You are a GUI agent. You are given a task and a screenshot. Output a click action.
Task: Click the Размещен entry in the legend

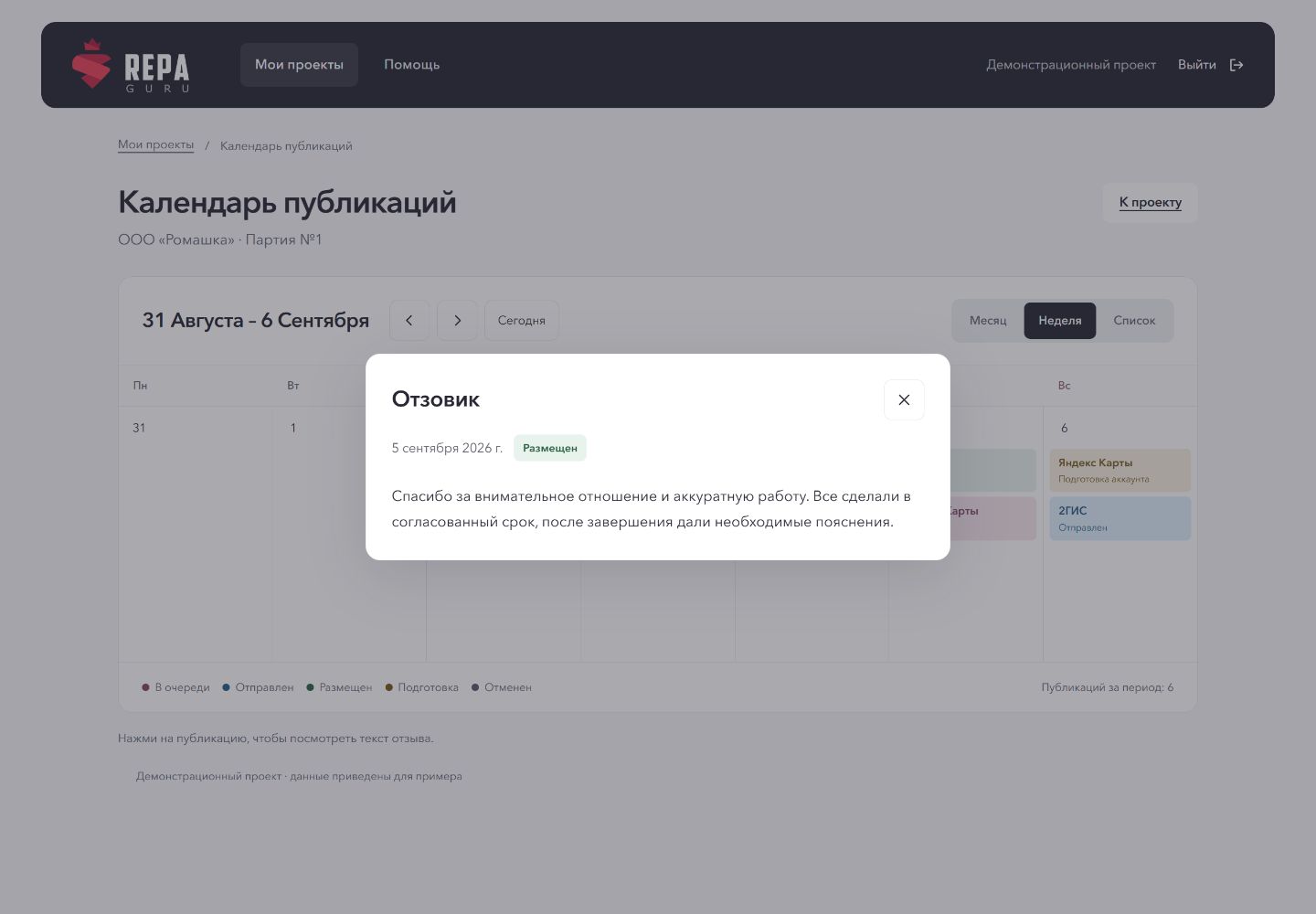tap(339, 687)
